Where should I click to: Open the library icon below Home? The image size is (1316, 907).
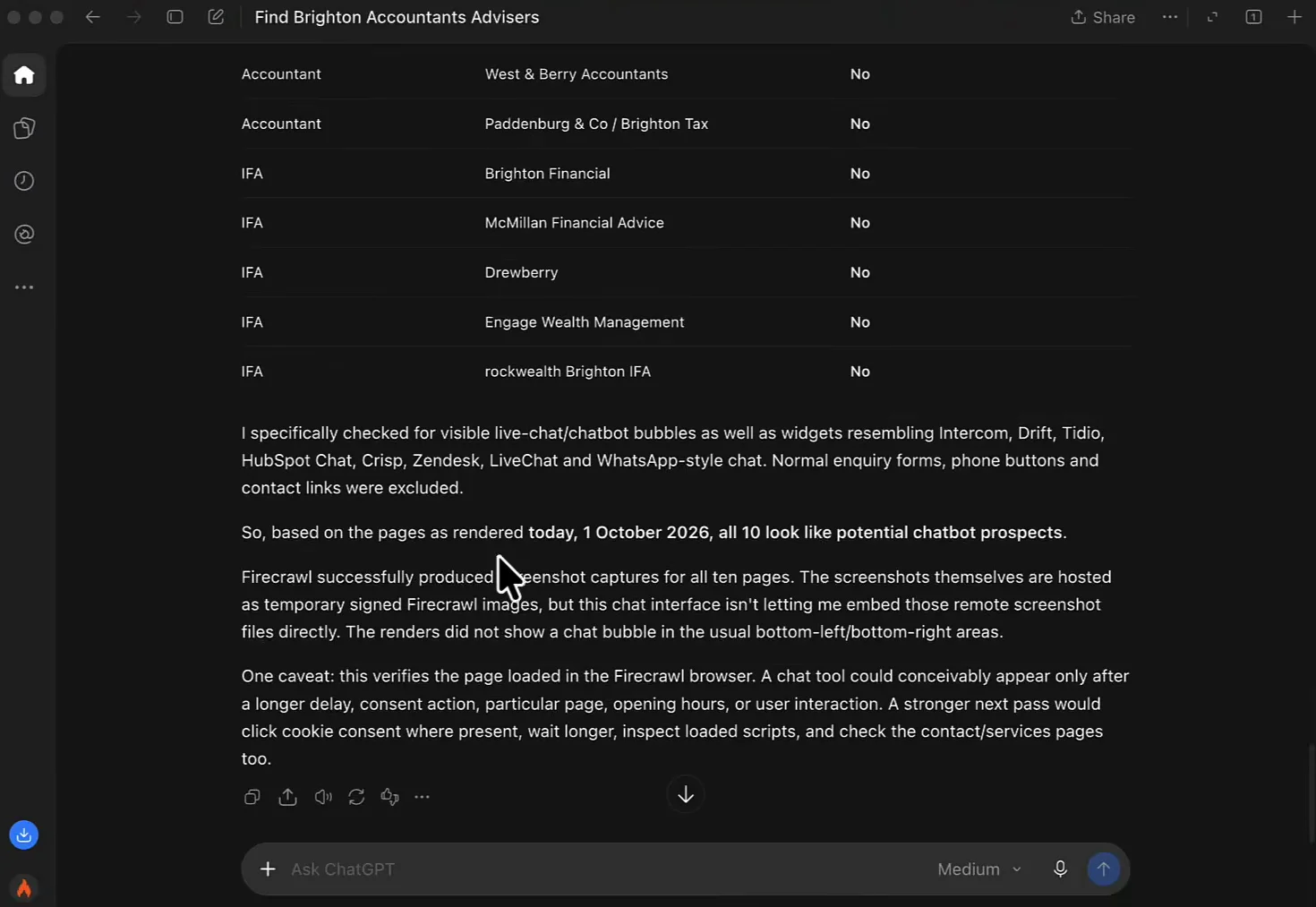(x=24, y=128)
